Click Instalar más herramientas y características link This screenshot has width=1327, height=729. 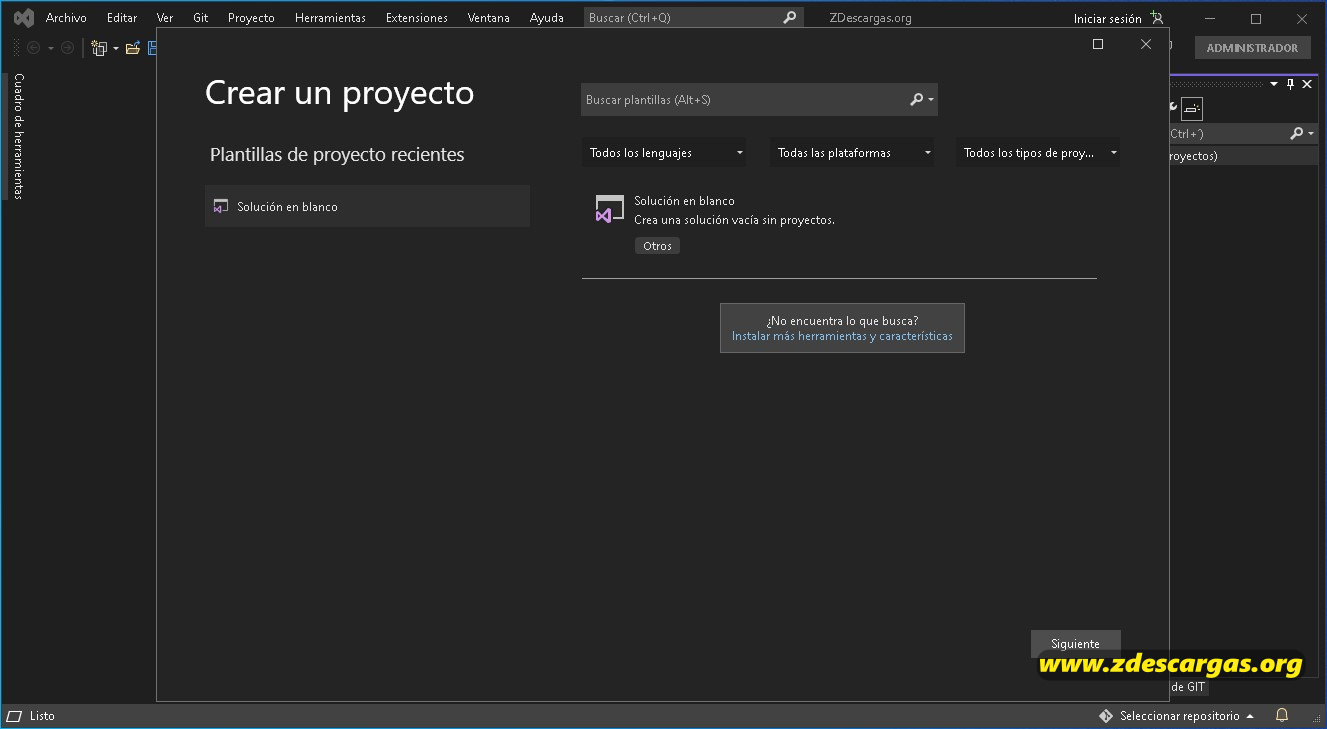tap(842, 337)
